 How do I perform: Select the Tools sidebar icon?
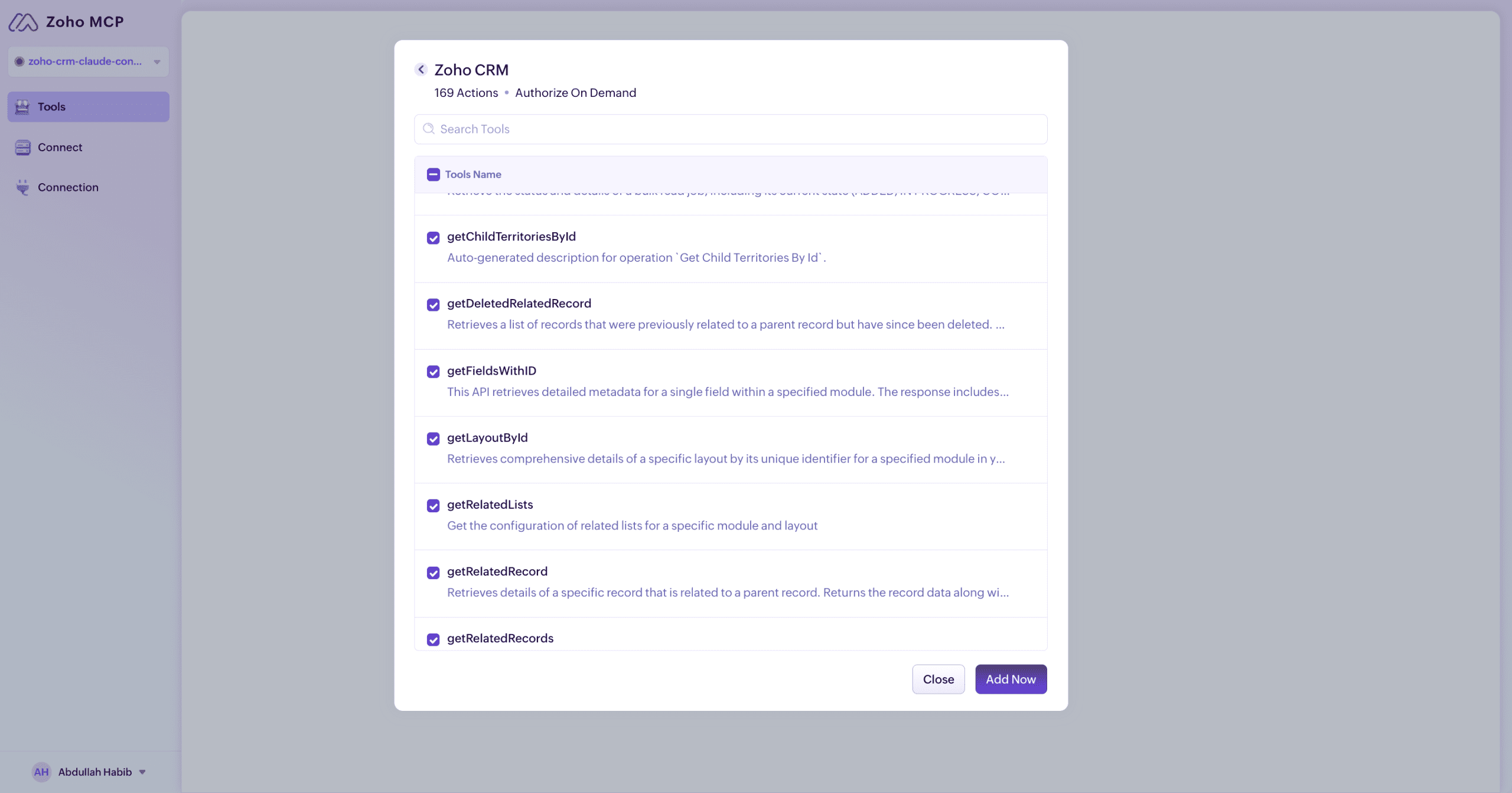22,106
